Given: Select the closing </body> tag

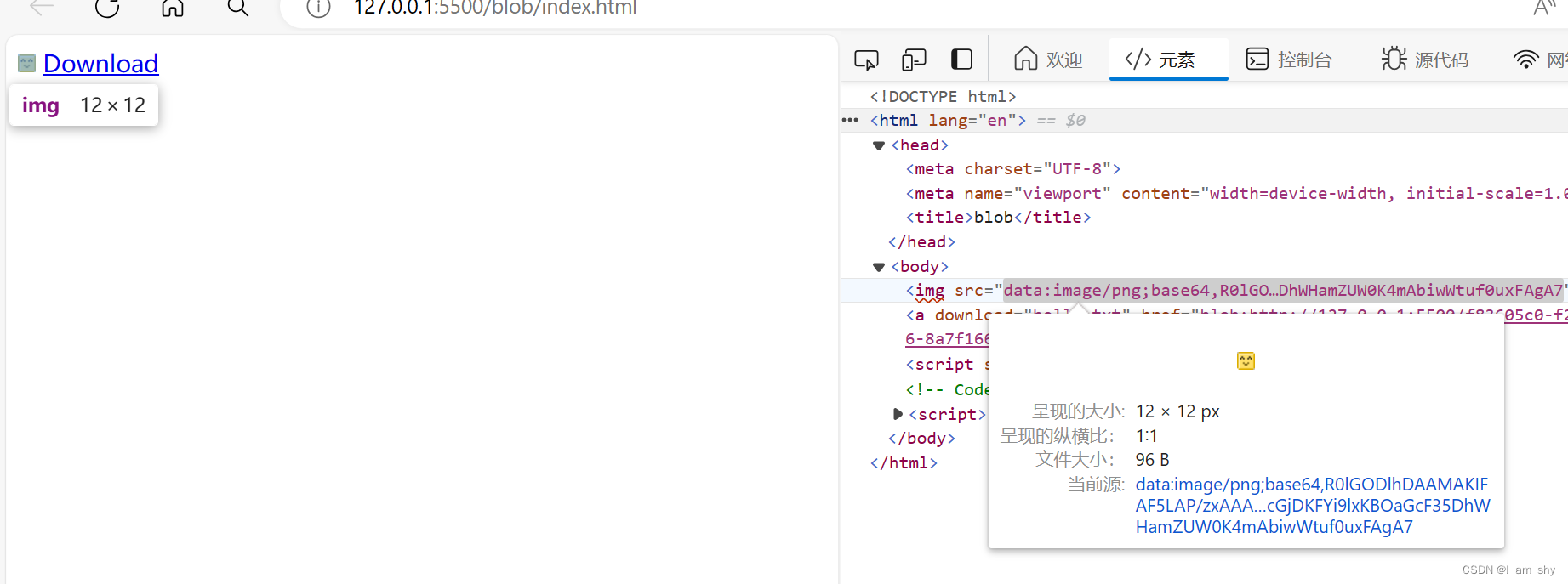Looking at the screenshot, I should coord(921,439).
